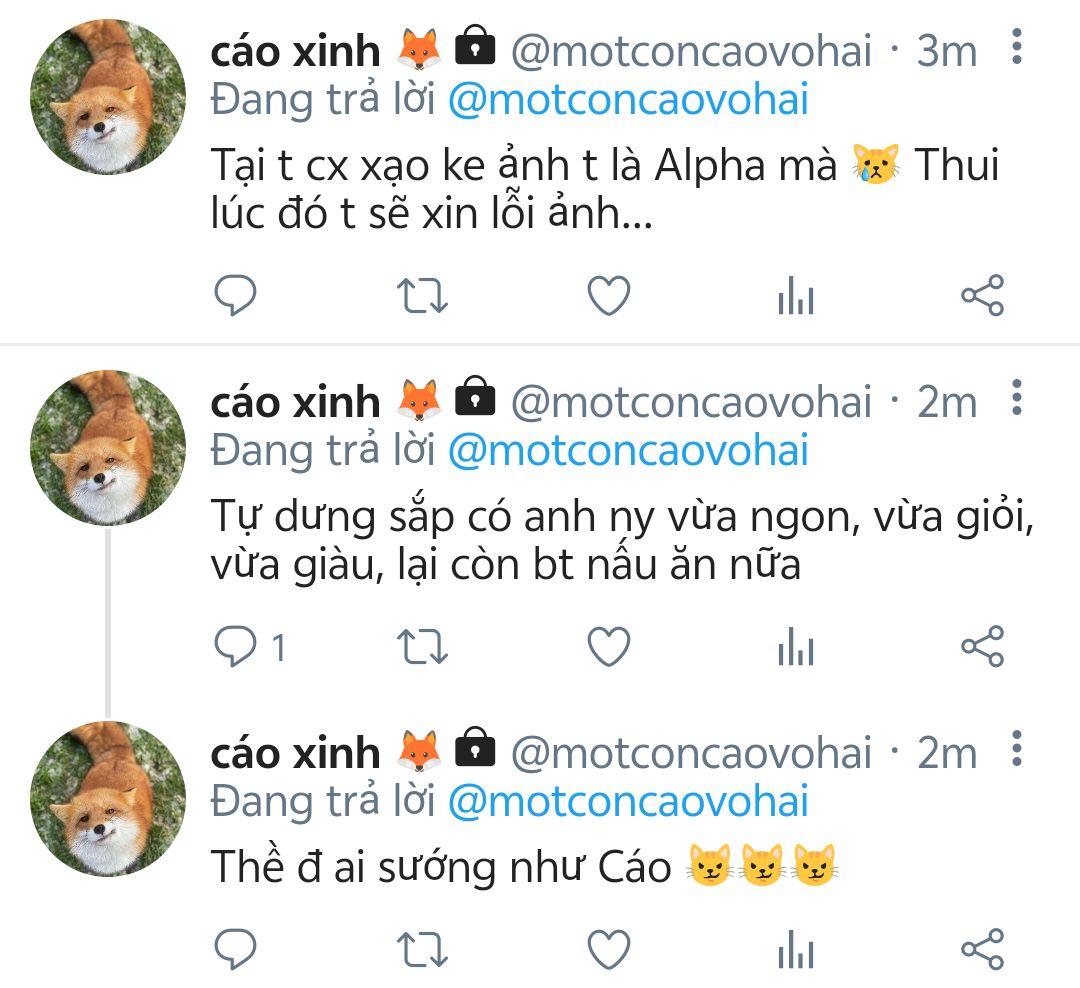Share the 'Tại t cx xạo ke' tweet
Viewport: 1080px width, 988px height.
point(982,296)
